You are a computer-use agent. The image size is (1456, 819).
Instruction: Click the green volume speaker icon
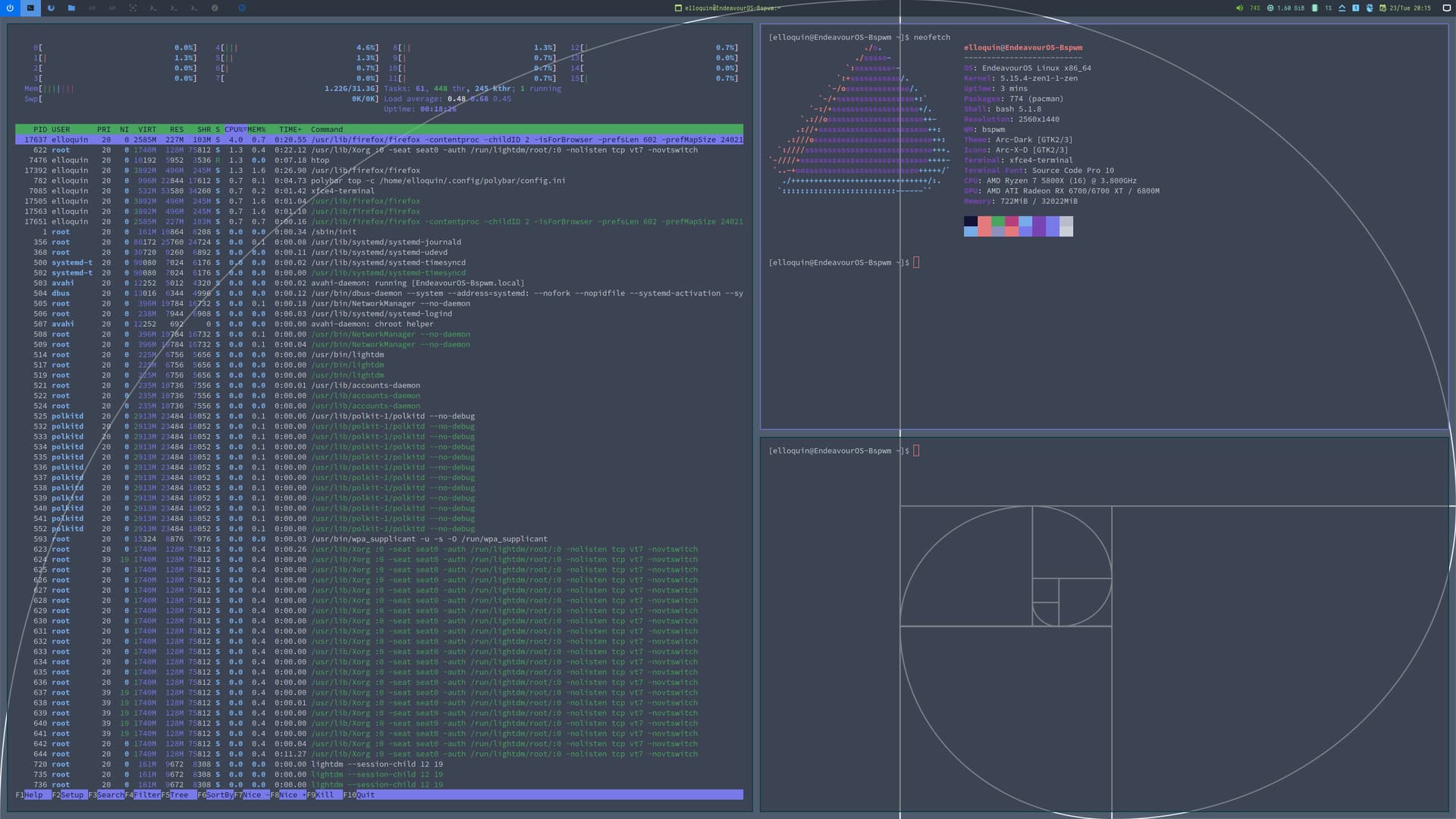(1239, 8)
